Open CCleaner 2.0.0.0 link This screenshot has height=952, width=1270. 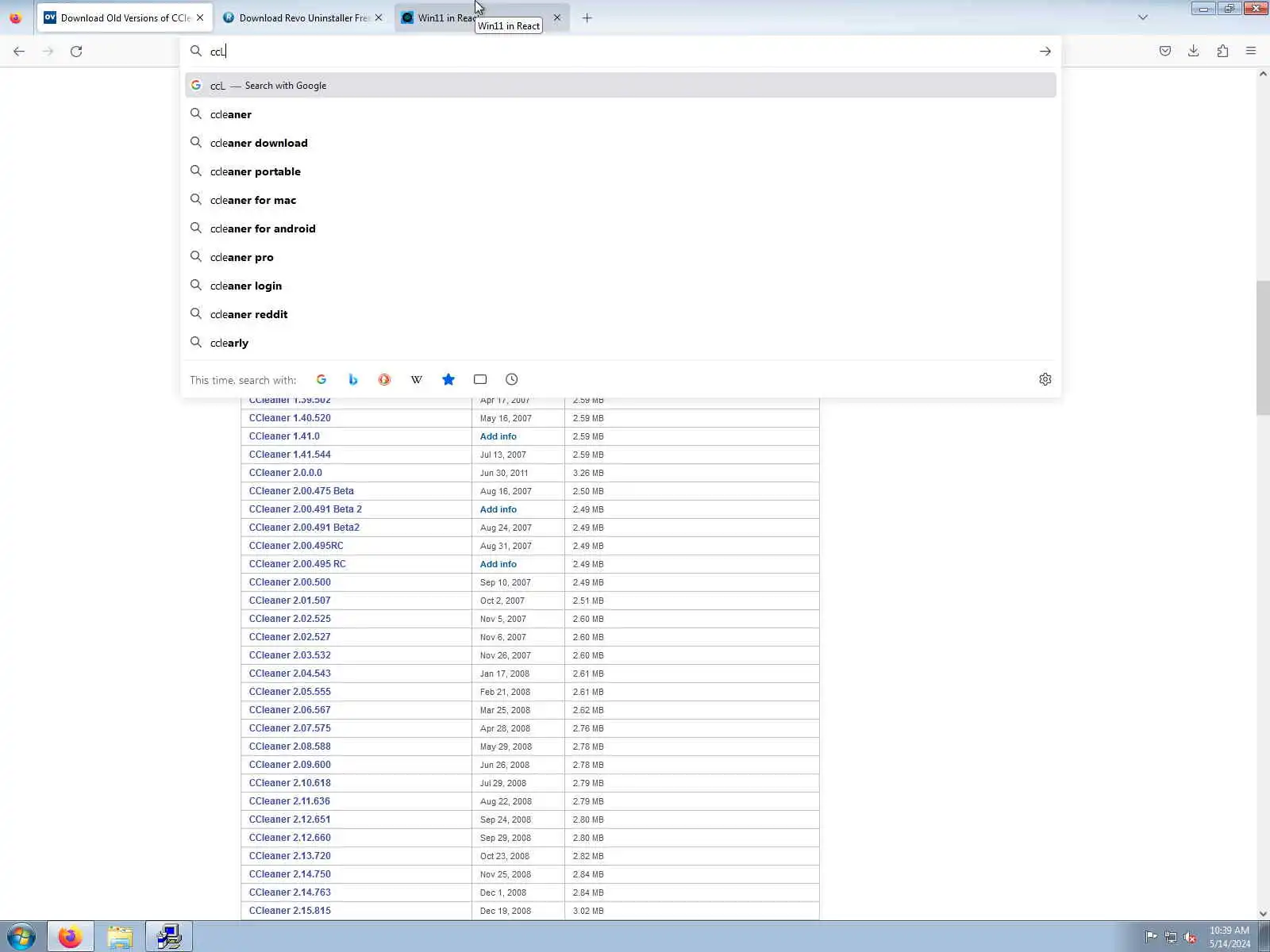(x=286, y=473)
